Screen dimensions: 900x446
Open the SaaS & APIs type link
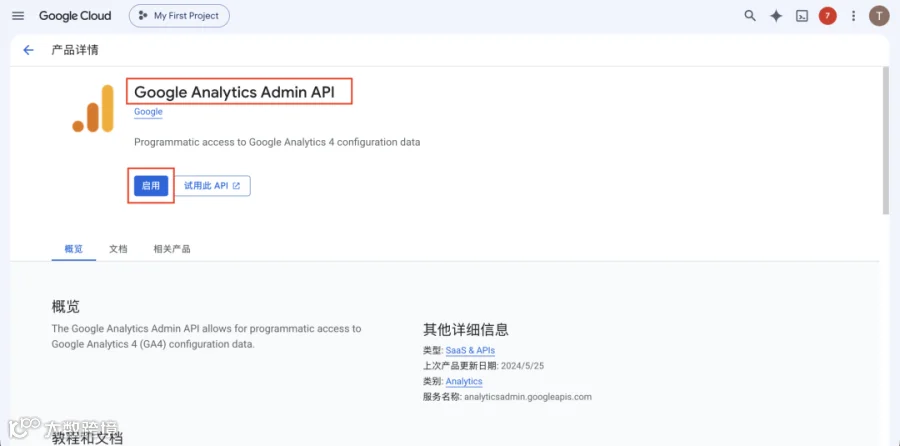point(470,350)
